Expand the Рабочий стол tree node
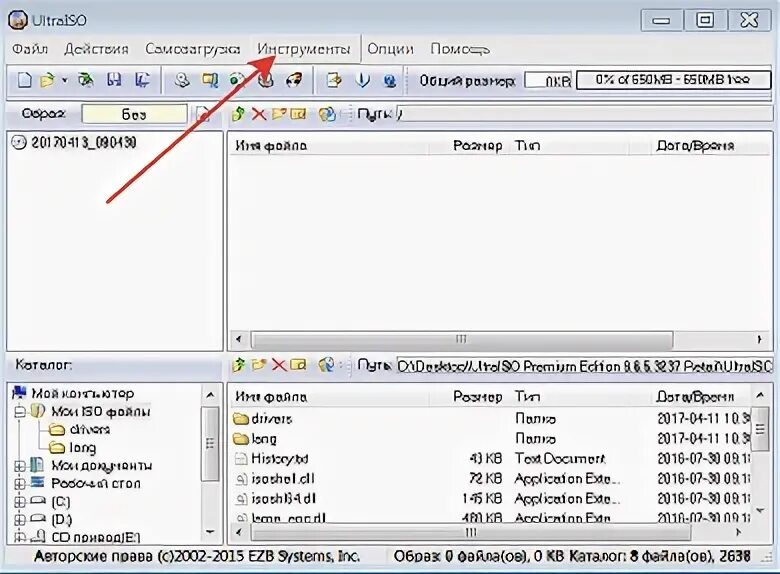The height and width of the screenshot is (574, 780). click(20, 483)
